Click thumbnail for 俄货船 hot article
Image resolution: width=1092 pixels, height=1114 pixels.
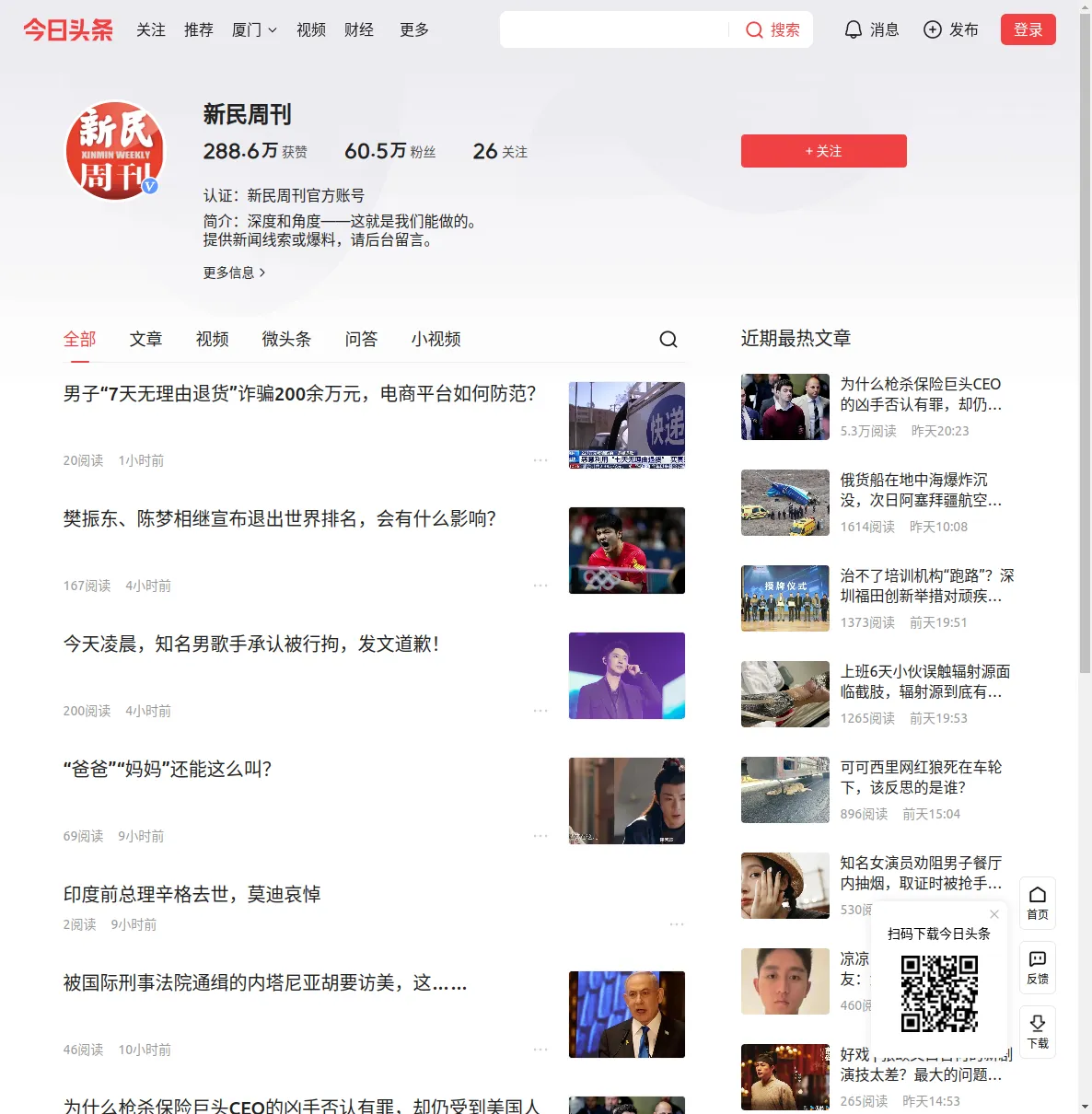pos(785,503)
